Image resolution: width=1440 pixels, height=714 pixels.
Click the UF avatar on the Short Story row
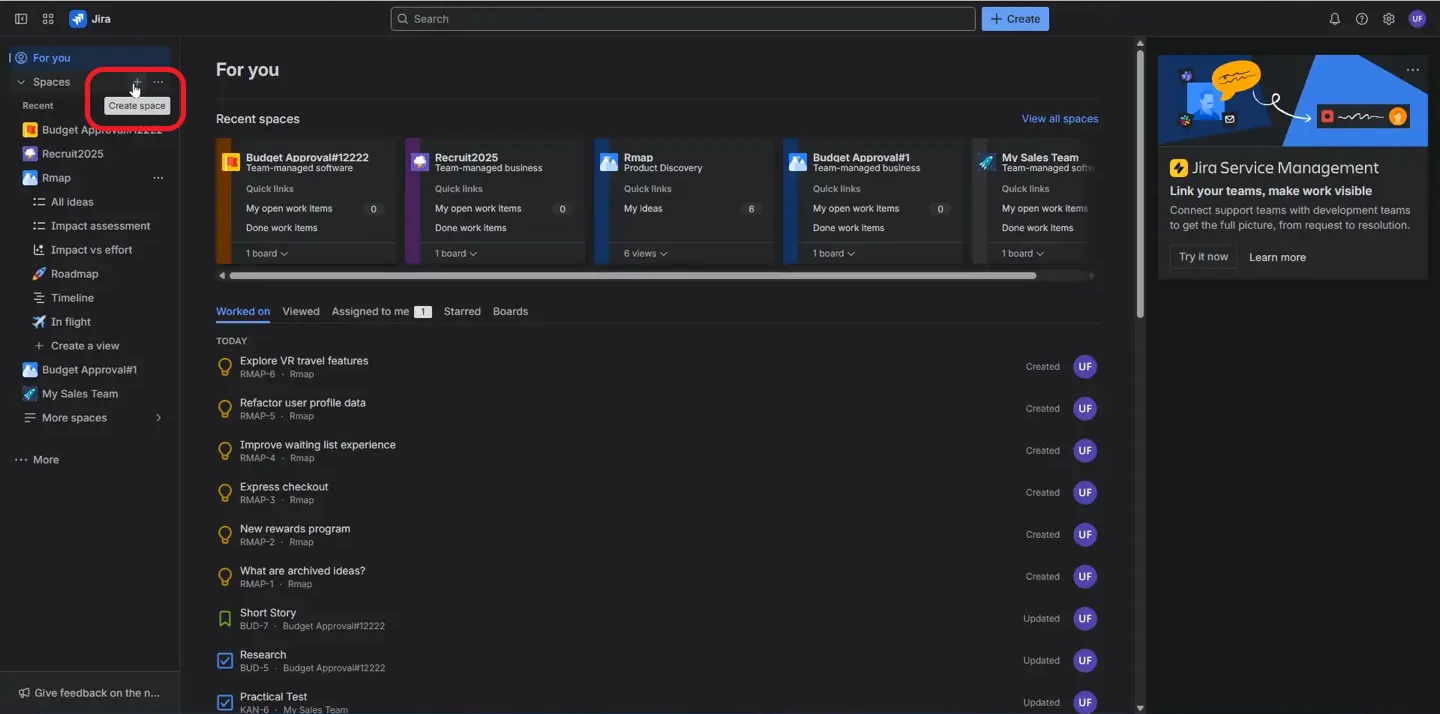pyautogui.click(x=1085, y=619)
